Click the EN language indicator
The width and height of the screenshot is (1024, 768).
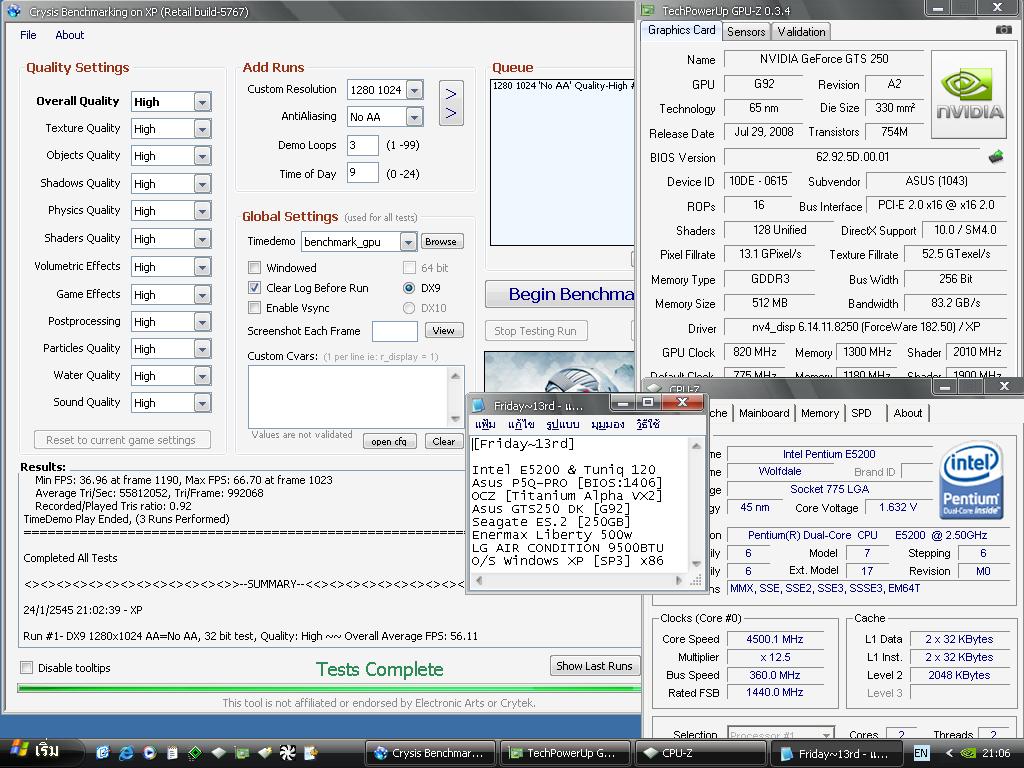[x=921, y=753]
